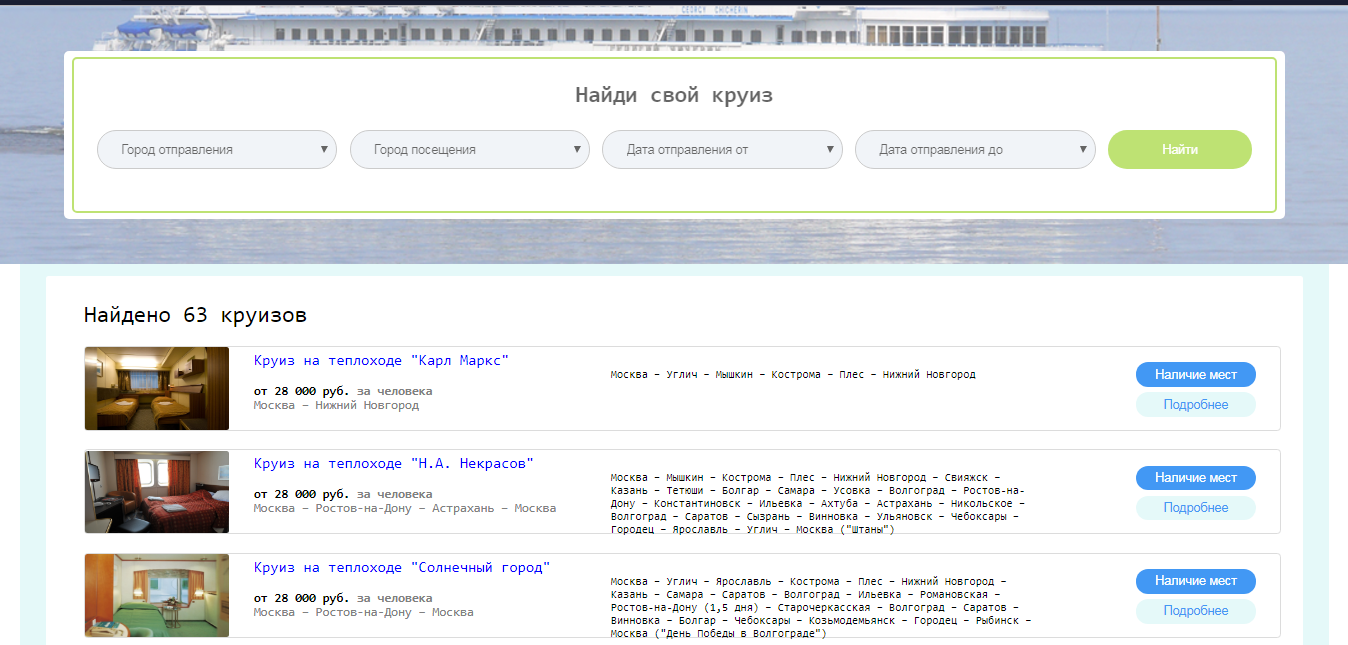The width and height of the screenshot is (1348, 645).
Task: Open the "Город отправления" dropdown
Action: (x=216, y=150)
